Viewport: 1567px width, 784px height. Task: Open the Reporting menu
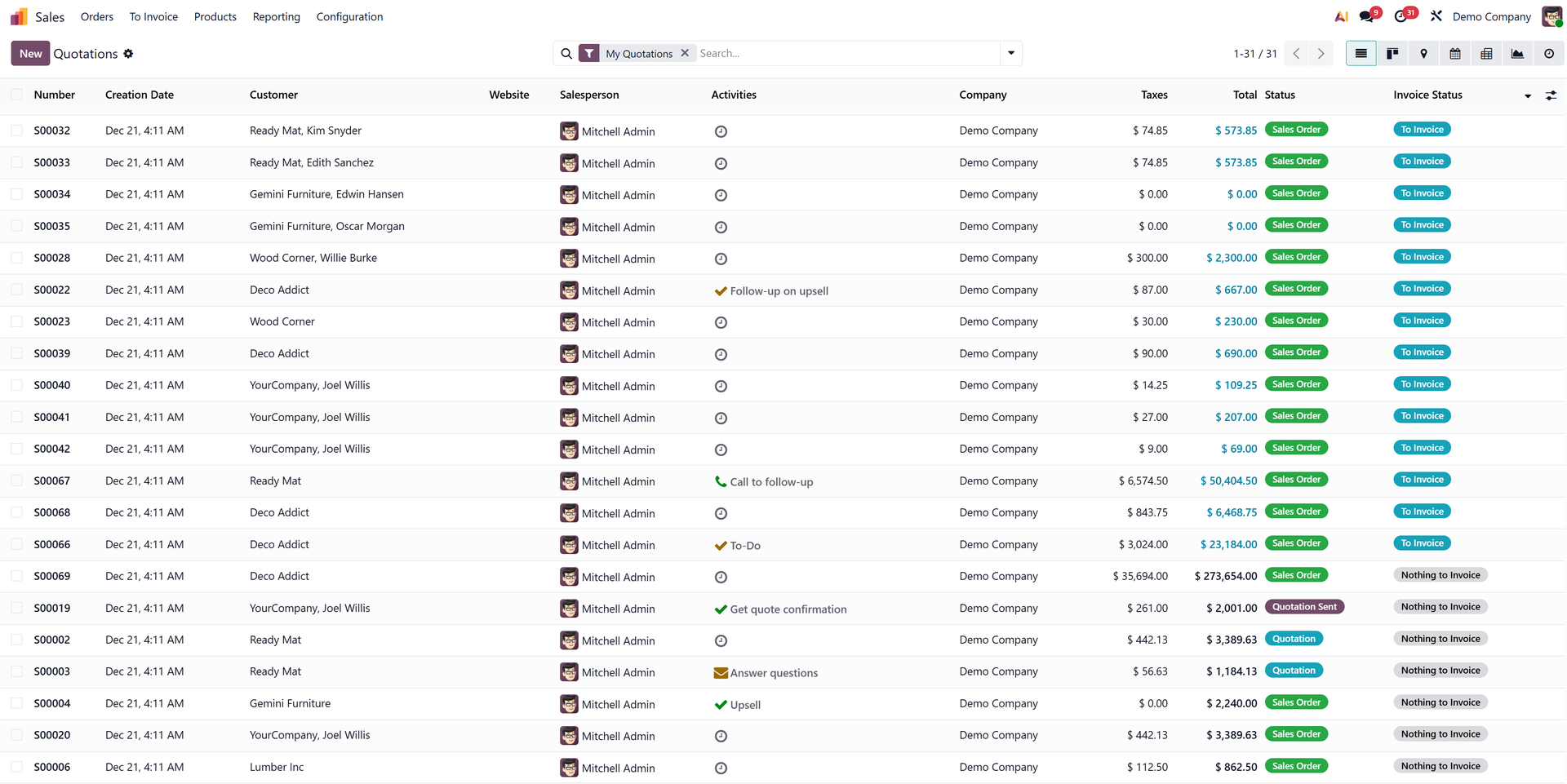pos(276,16)
